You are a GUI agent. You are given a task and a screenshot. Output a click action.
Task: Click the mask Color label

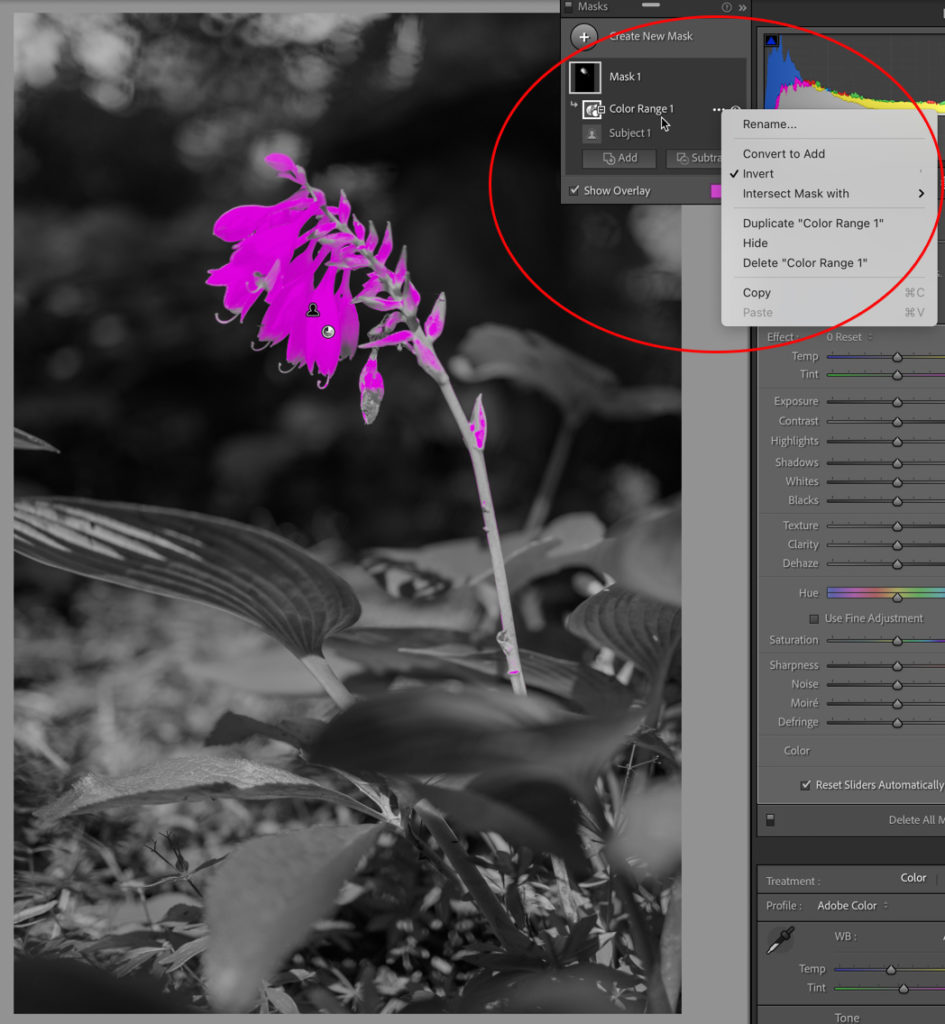[x=796, y=751]
